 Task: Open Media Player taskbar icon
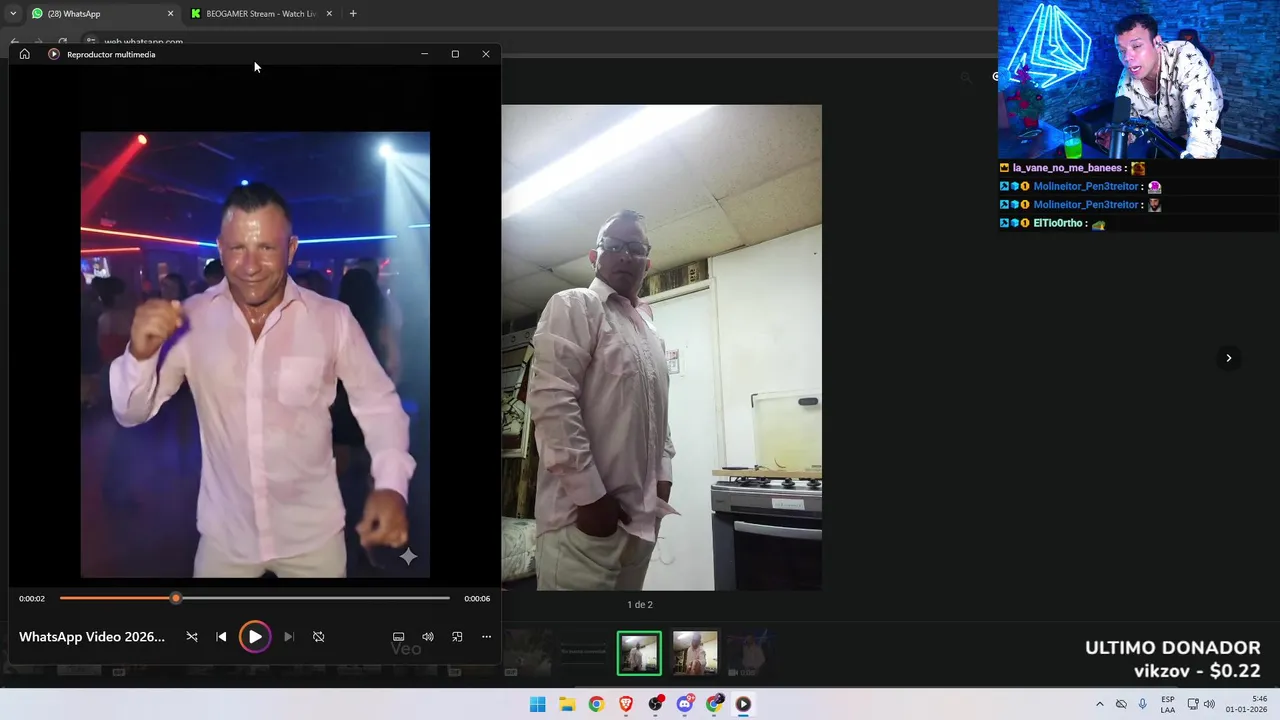pos(743,704)
